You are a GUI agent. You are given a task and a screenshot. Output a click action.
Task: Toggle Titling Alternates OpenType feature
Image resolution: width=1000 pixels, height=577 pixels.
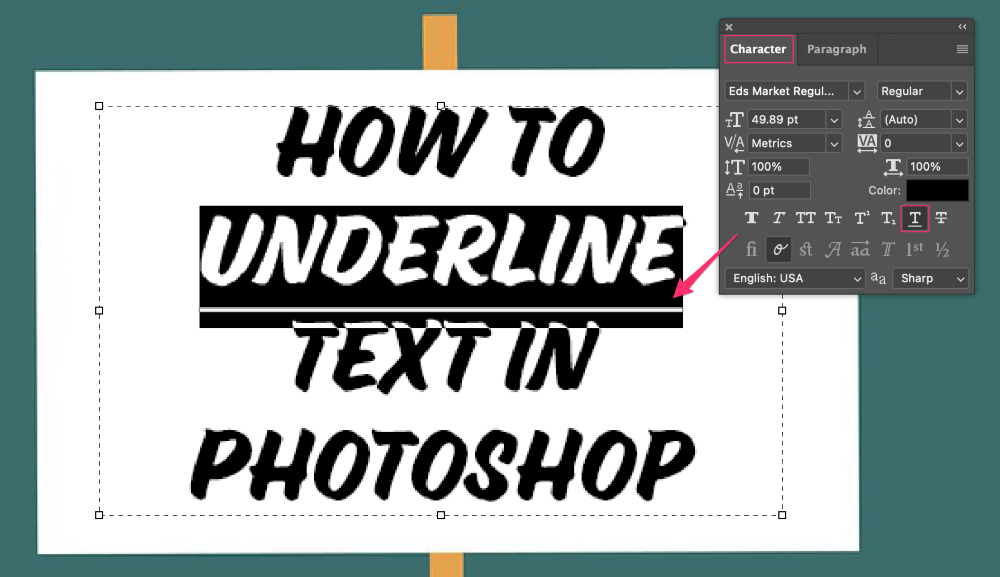click(888, 249)
